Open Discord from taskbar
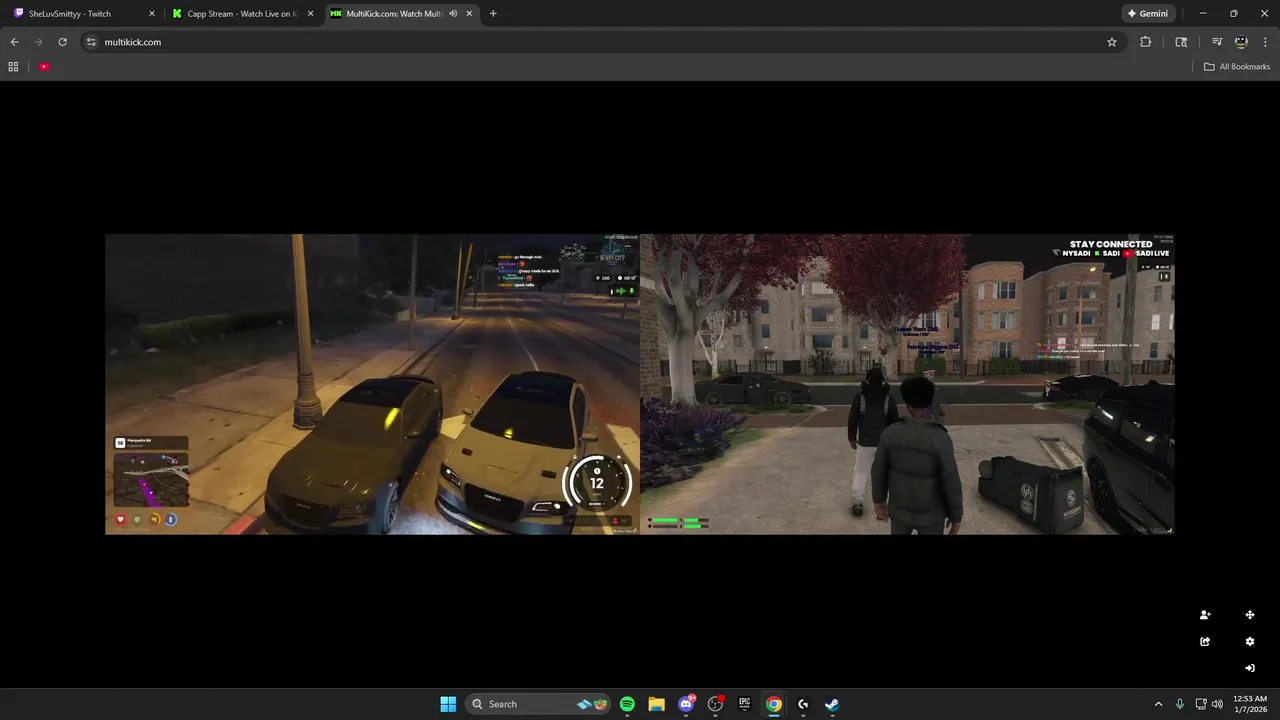The width and height of the screenshot is (1280, 720). coord(686,704)
